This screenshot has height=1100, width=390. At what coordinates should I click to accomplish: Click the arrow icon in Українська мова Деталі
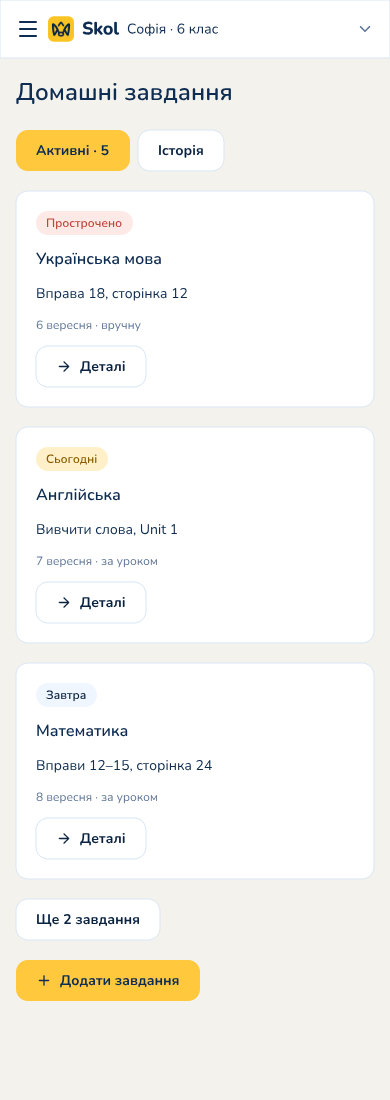coord(64,366)
